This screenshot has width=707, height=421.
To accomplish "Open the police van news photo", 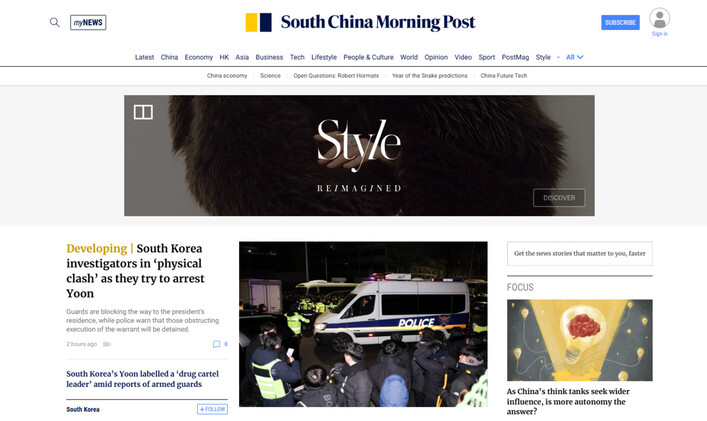I will (x=363, y=324).
